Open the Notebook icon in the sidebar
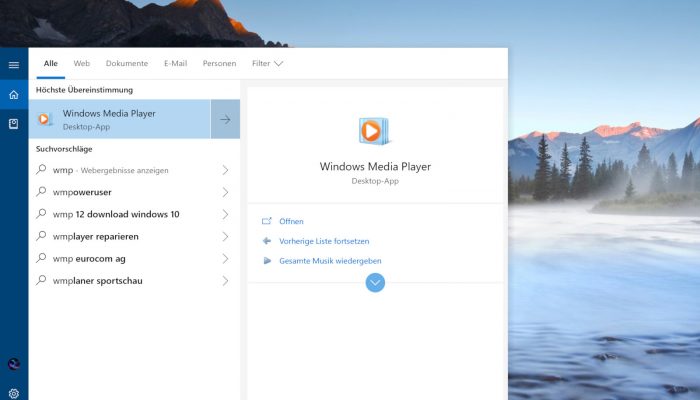Screen dimensions: 700x400 [x=14, y=124]
